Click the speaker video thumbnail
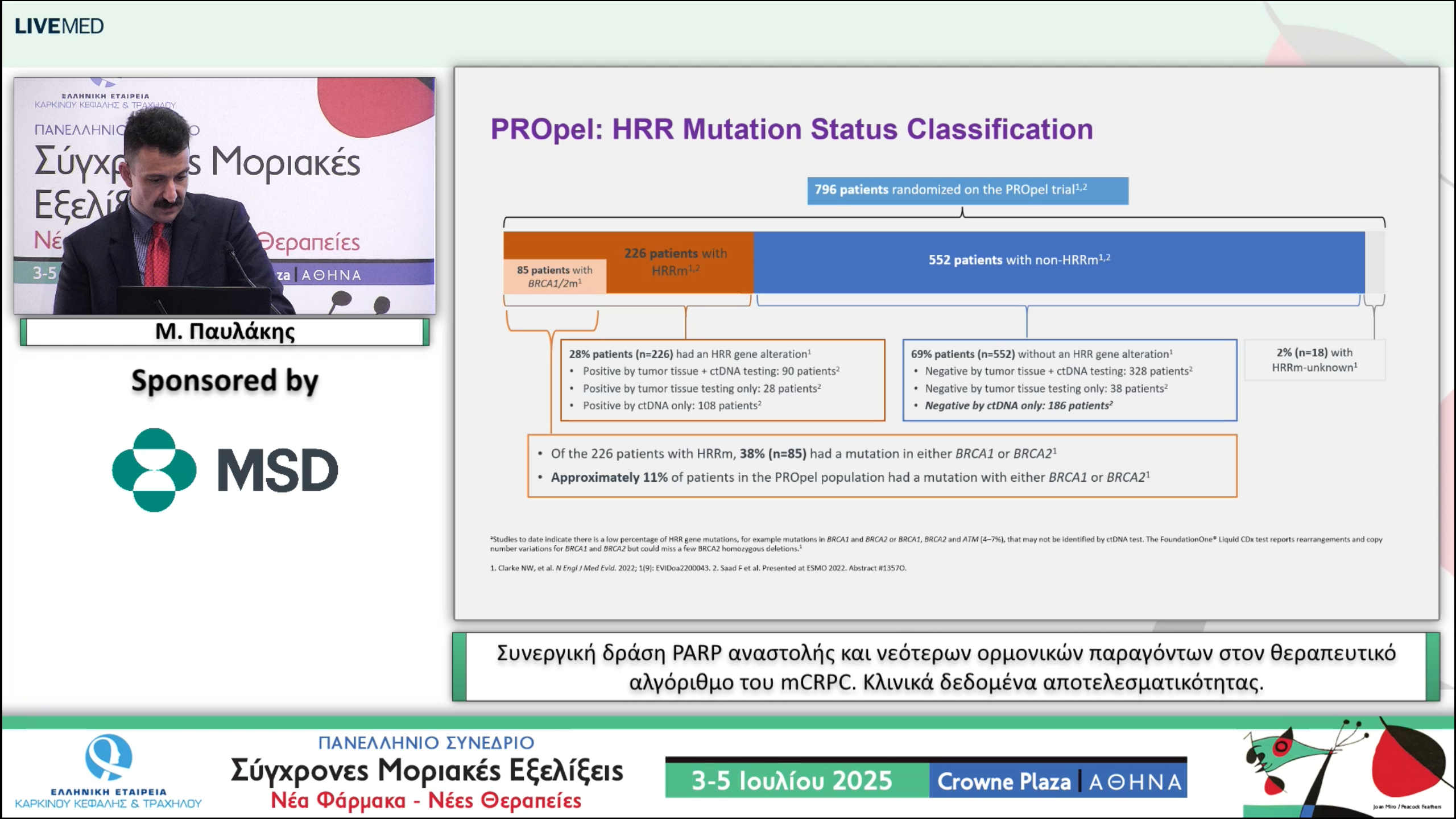This screenshot has width=1456, height=819. [x=225, y=196]
